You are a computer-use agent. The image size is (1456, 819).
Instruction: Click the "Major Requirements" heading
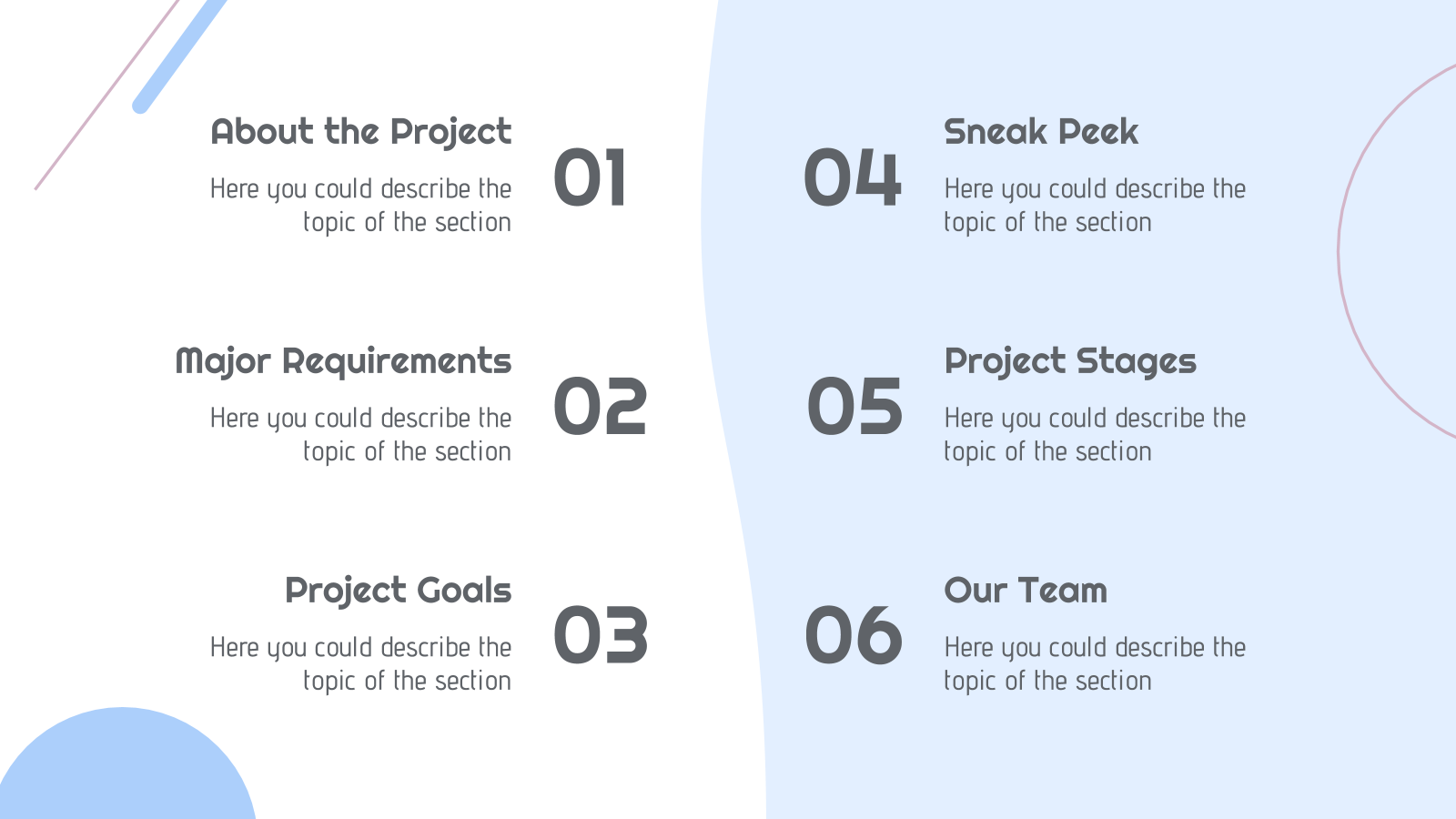[343, 362]
